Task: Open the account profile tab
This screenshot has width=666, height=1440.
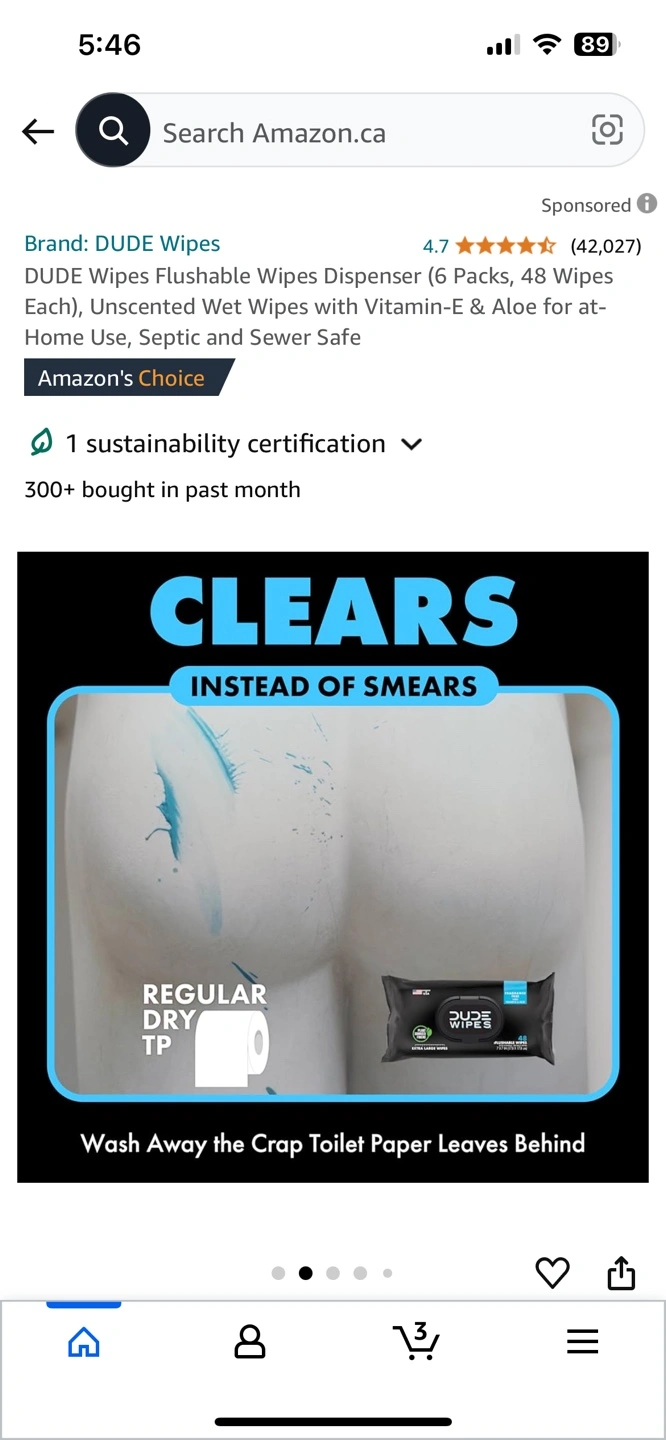Action: tap(250, 1341)
